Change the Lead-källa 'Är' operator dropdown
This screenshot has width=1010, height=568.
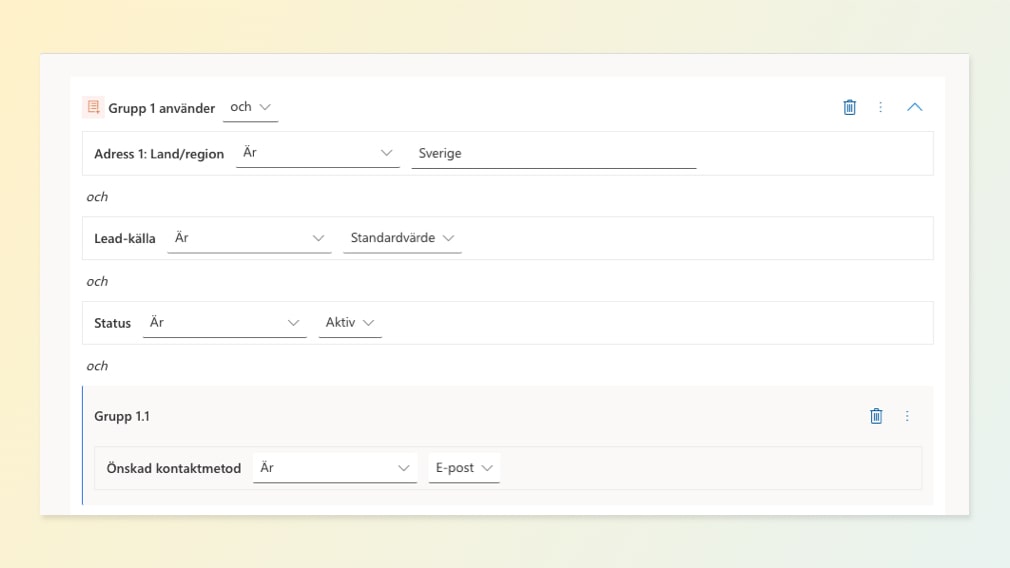pyautogui.click(x=249, y=238)
